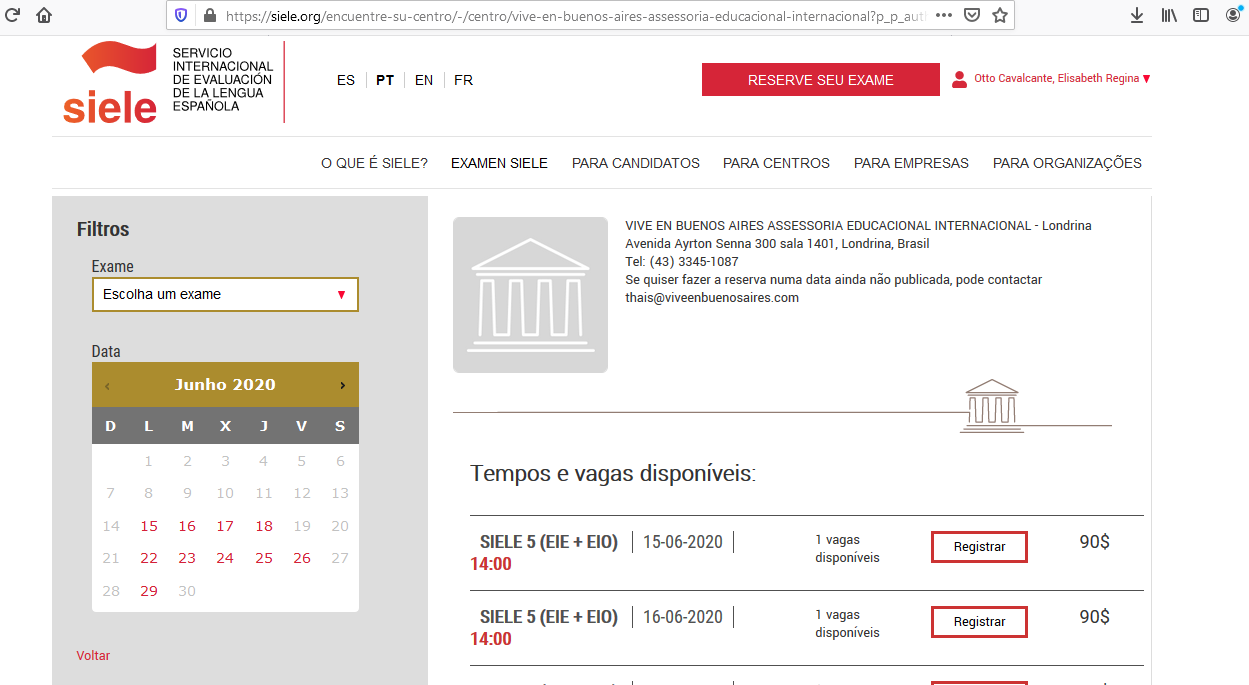The image size is (1249, 685).
Task: Click the 'Junho 2020' calendar title
Action: [225, 385]
